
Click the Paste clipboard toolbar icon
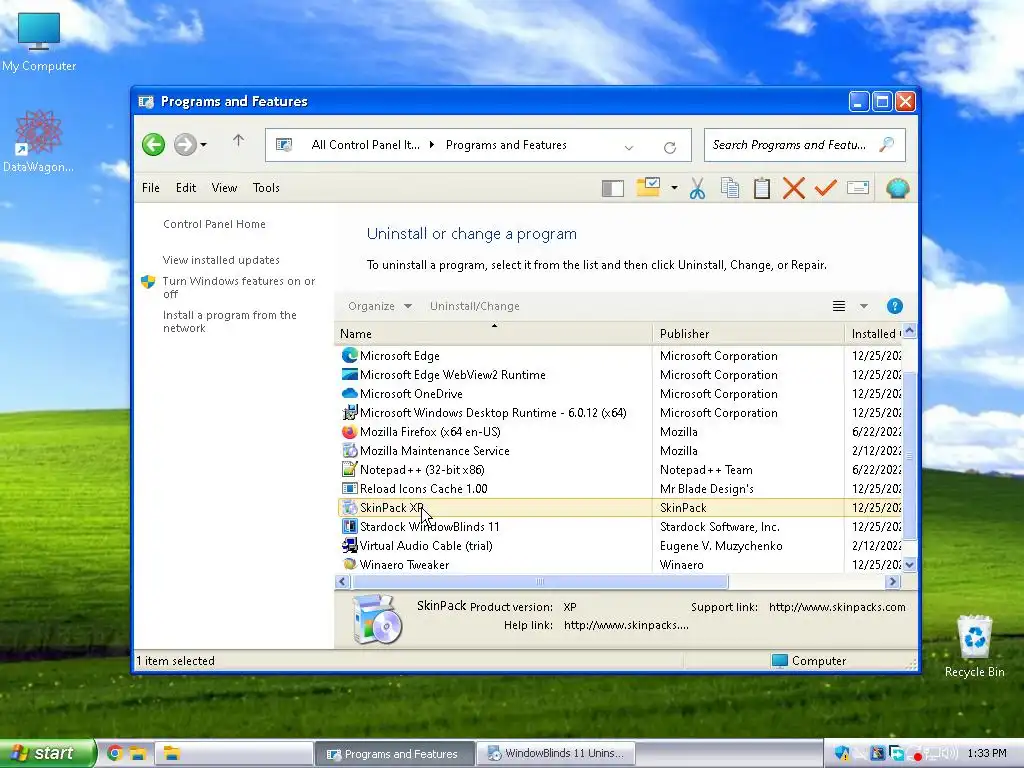(761, 188)
